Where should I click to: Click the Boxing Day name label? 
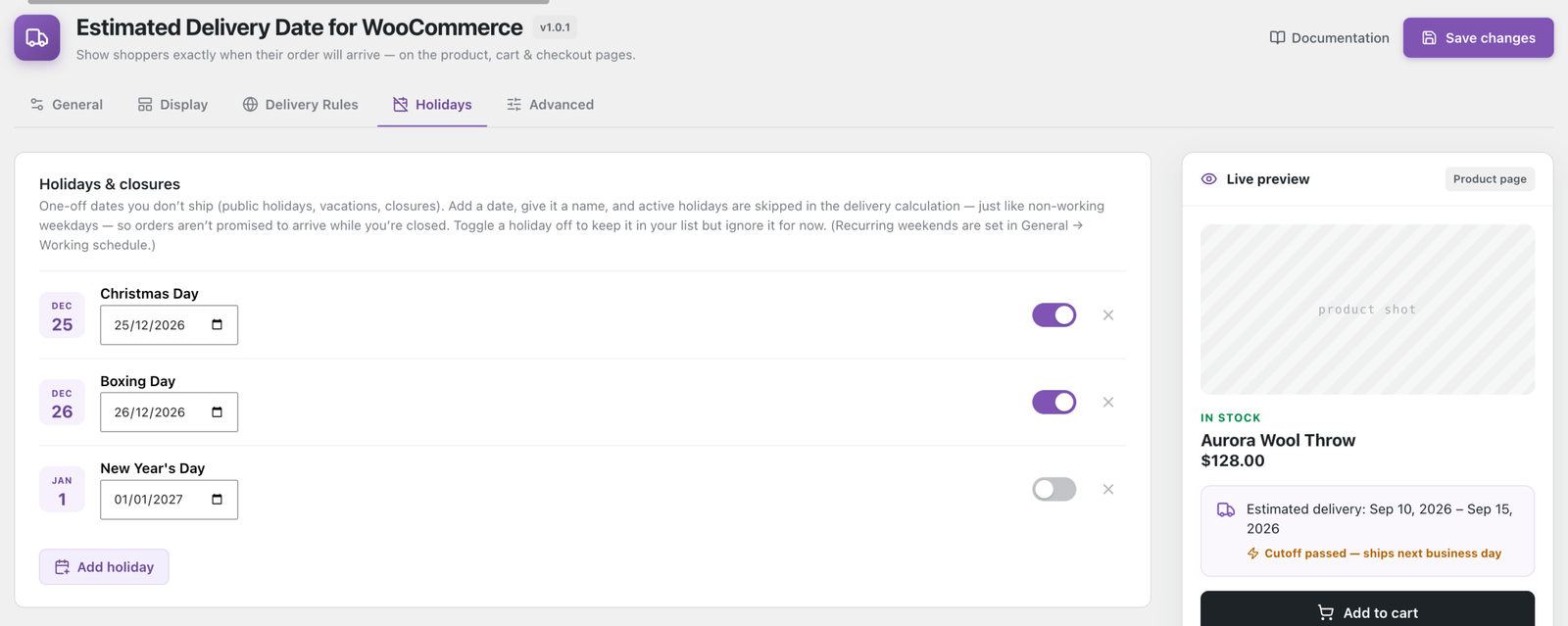point(137,381)
